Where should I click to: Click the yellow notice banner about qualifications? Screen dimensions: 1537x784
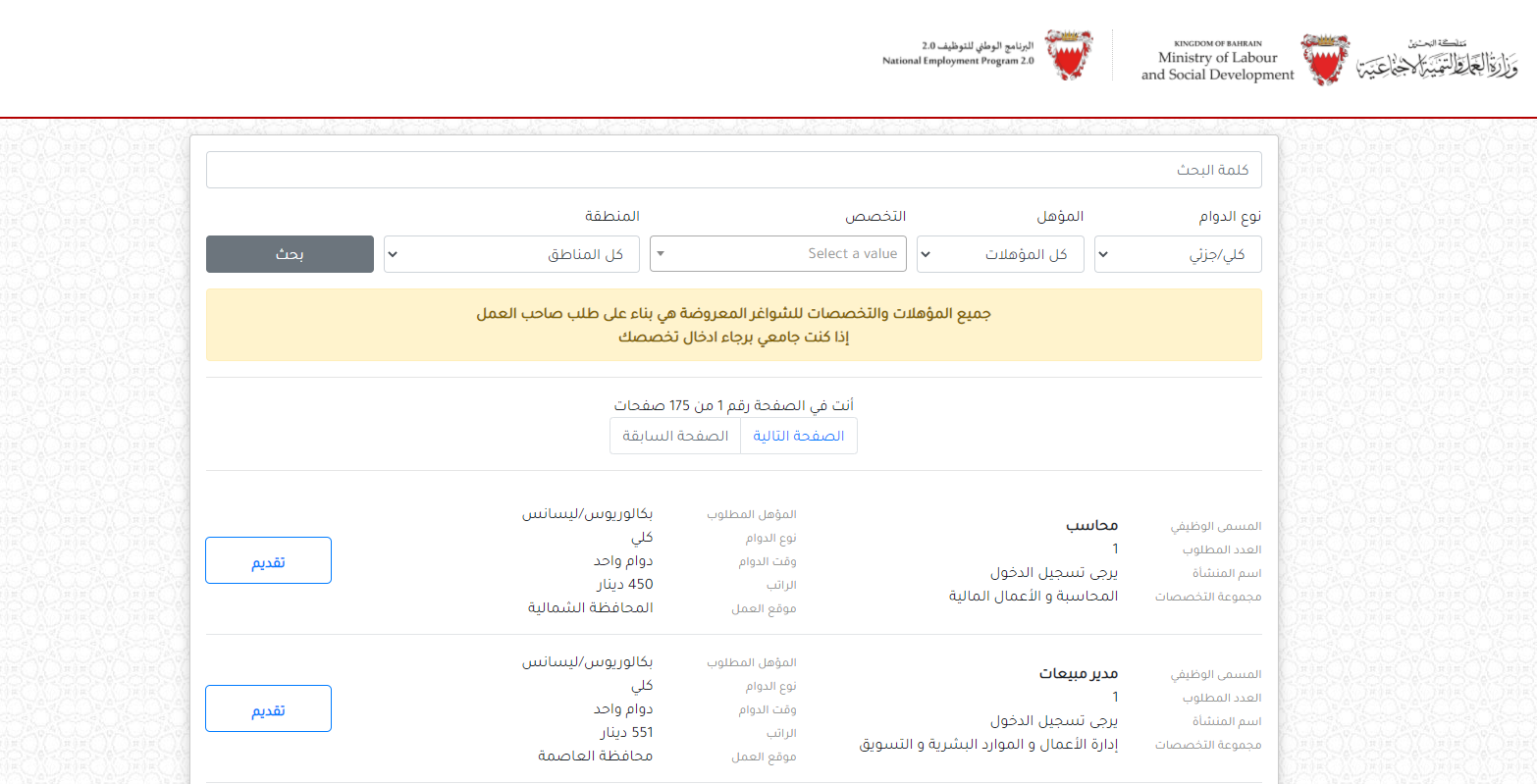733,325
